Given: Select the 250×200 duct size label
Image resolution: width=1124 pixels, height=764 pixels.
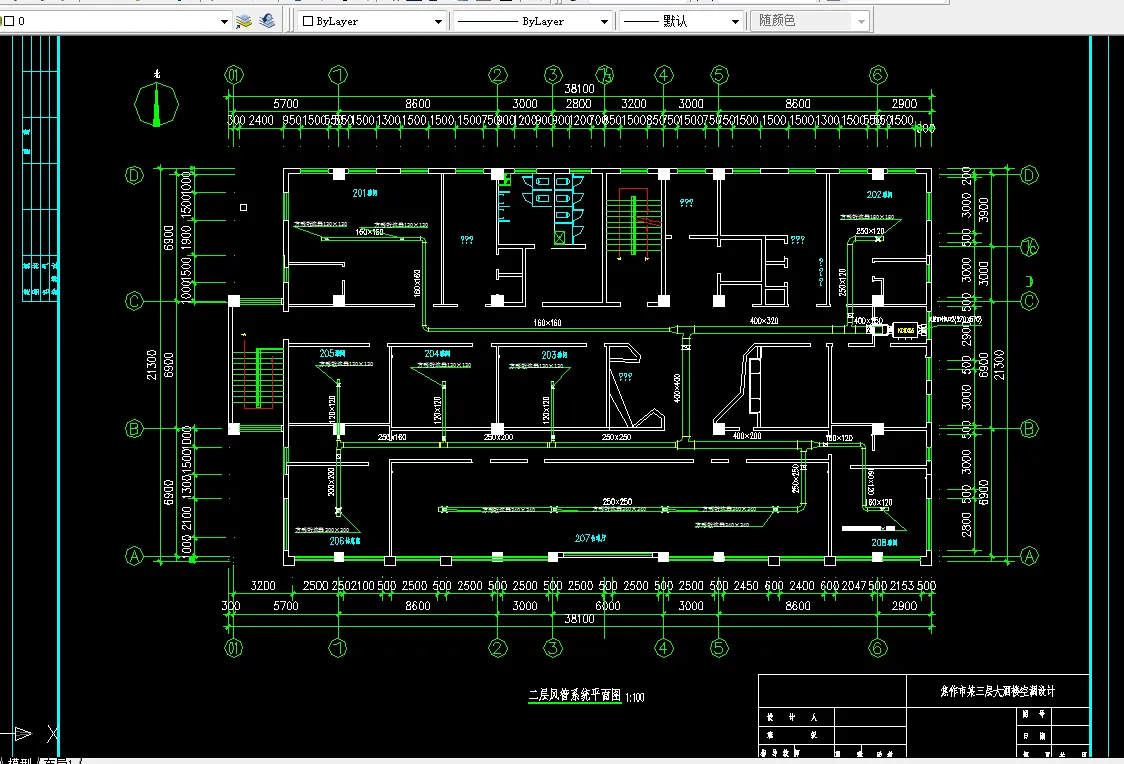Looking at the screenshot, I should [498, 436].
